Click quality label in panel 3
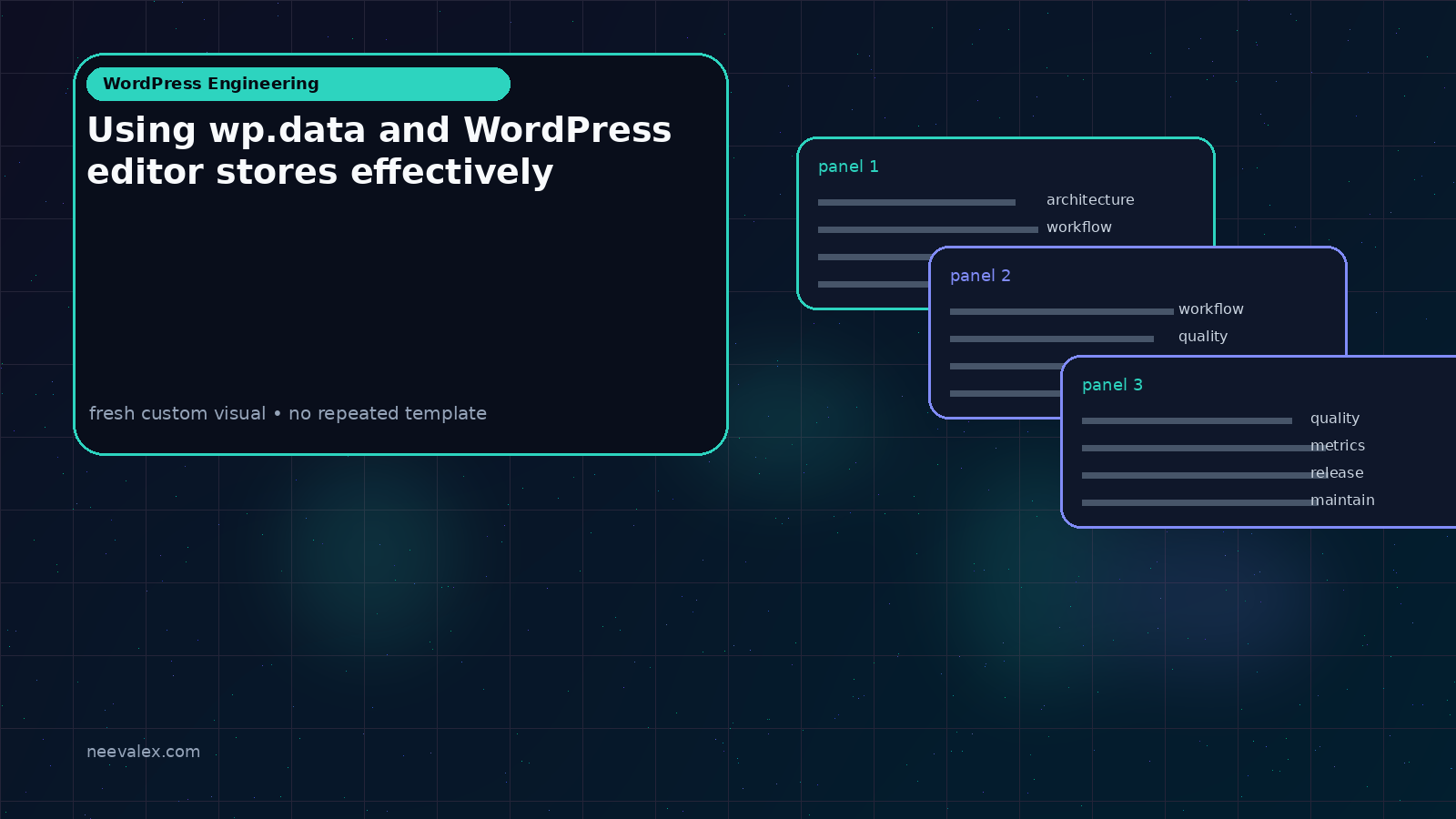The image size is (1456, 819). point(1335,419)
